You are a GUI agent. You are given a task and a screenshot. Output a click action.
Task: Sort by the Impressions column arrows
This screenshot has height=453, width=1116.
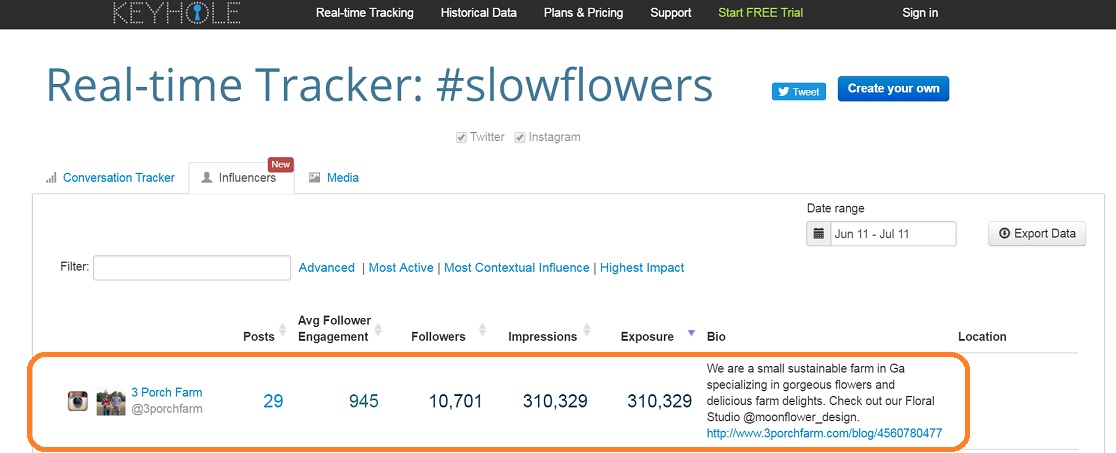tap(587, 330)
